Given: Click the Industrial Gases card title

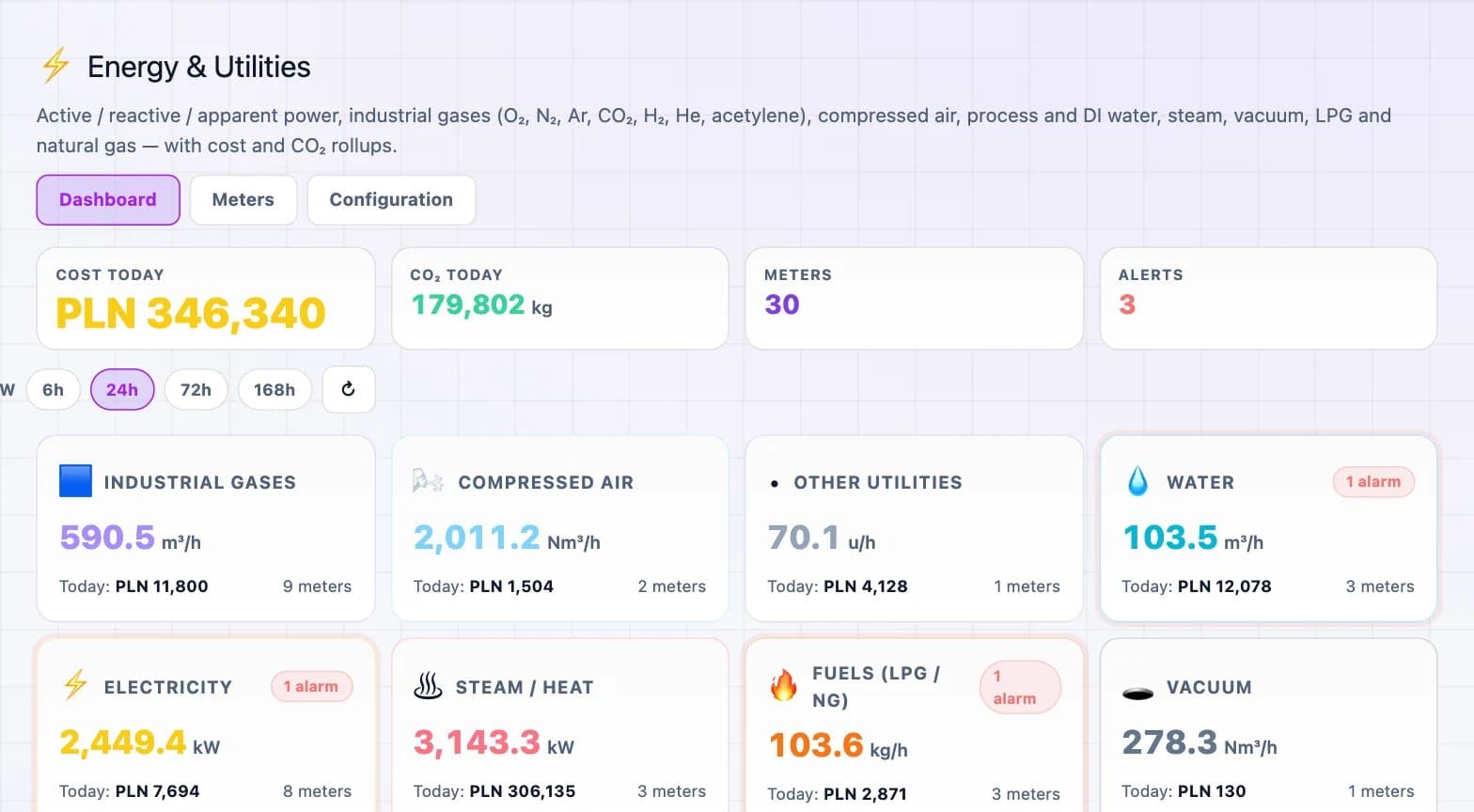Looking at the screenshot, I should [x=200, y=482].
